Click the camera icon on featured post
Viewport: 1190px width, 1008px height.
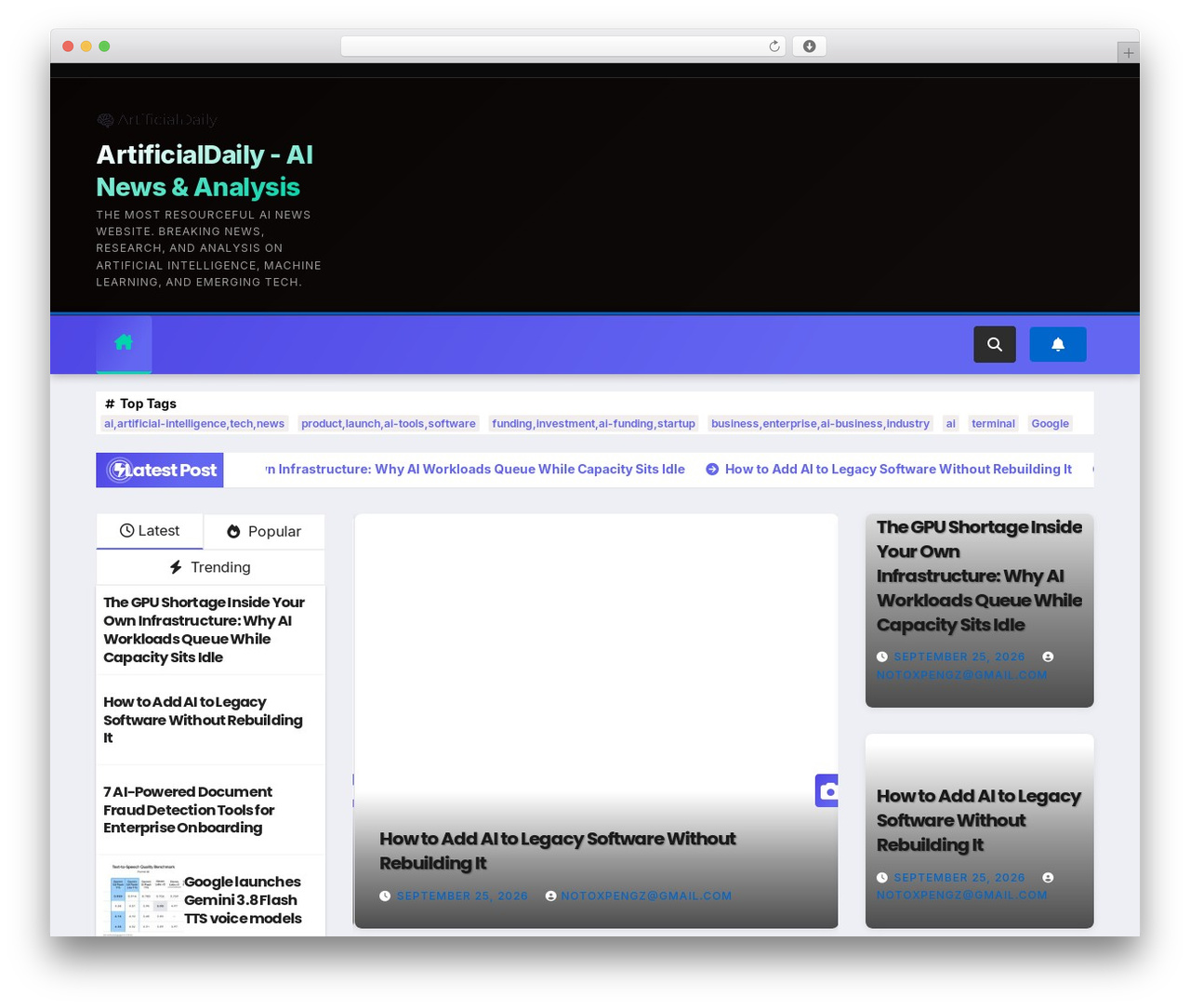[x=827, y=790]
